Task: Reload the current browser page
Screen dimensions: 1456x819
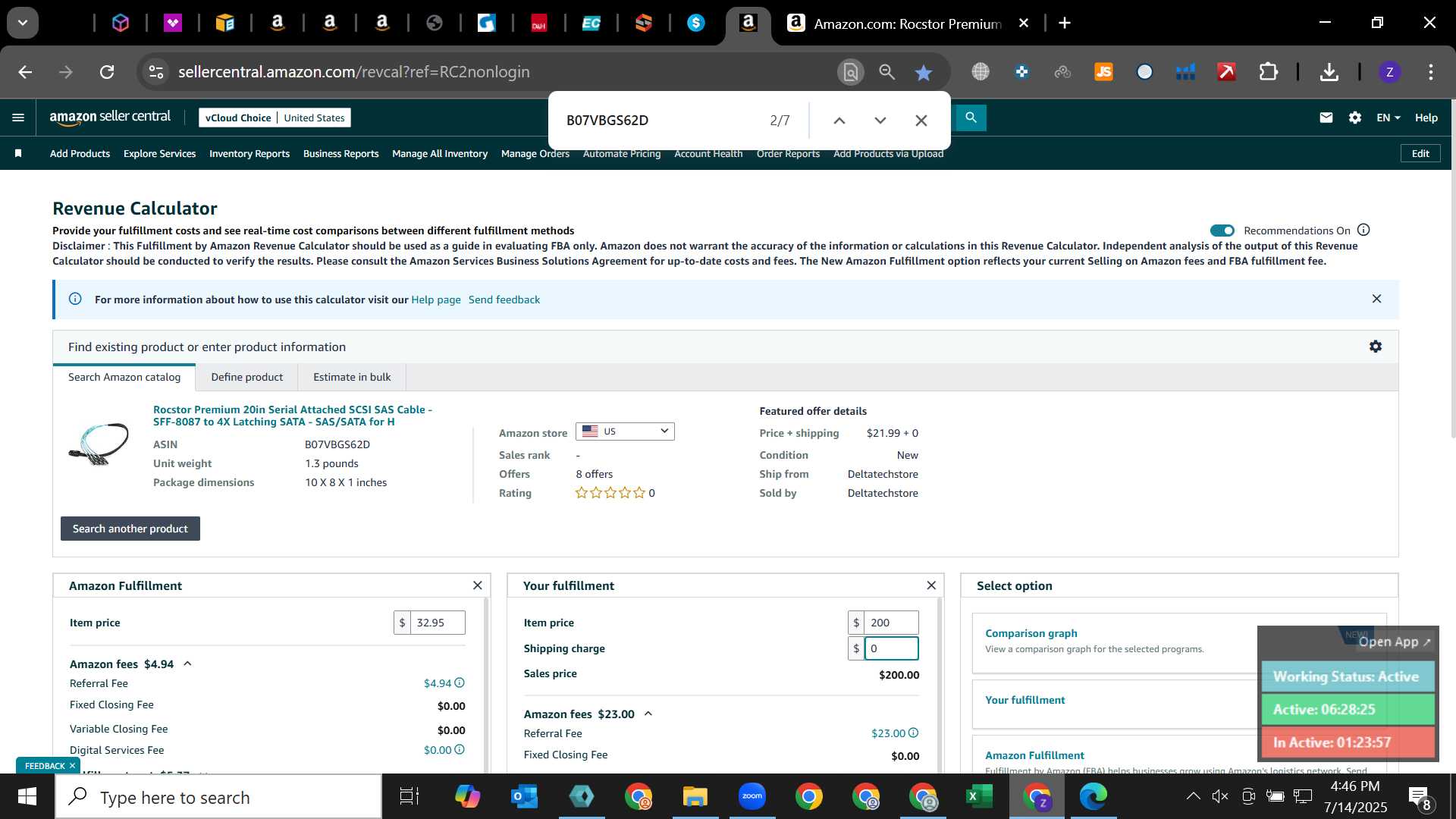Action: [107, 72]
